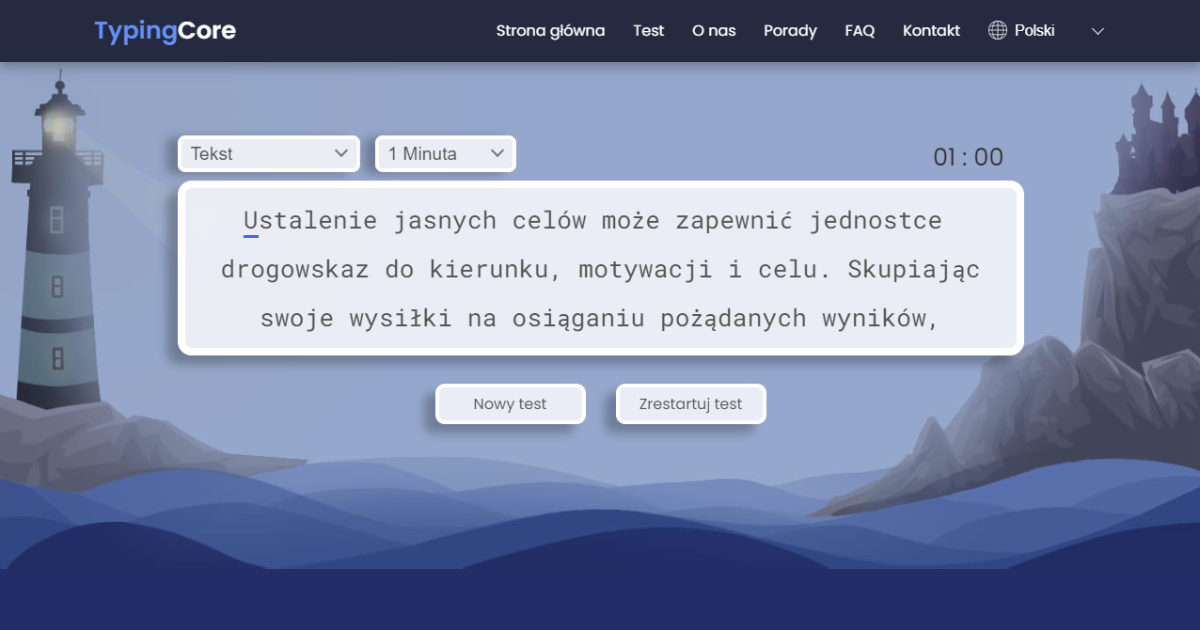Open the language selector chevron
Image resolution: width=1200 pixels, height=630 pixels.
1097,31
